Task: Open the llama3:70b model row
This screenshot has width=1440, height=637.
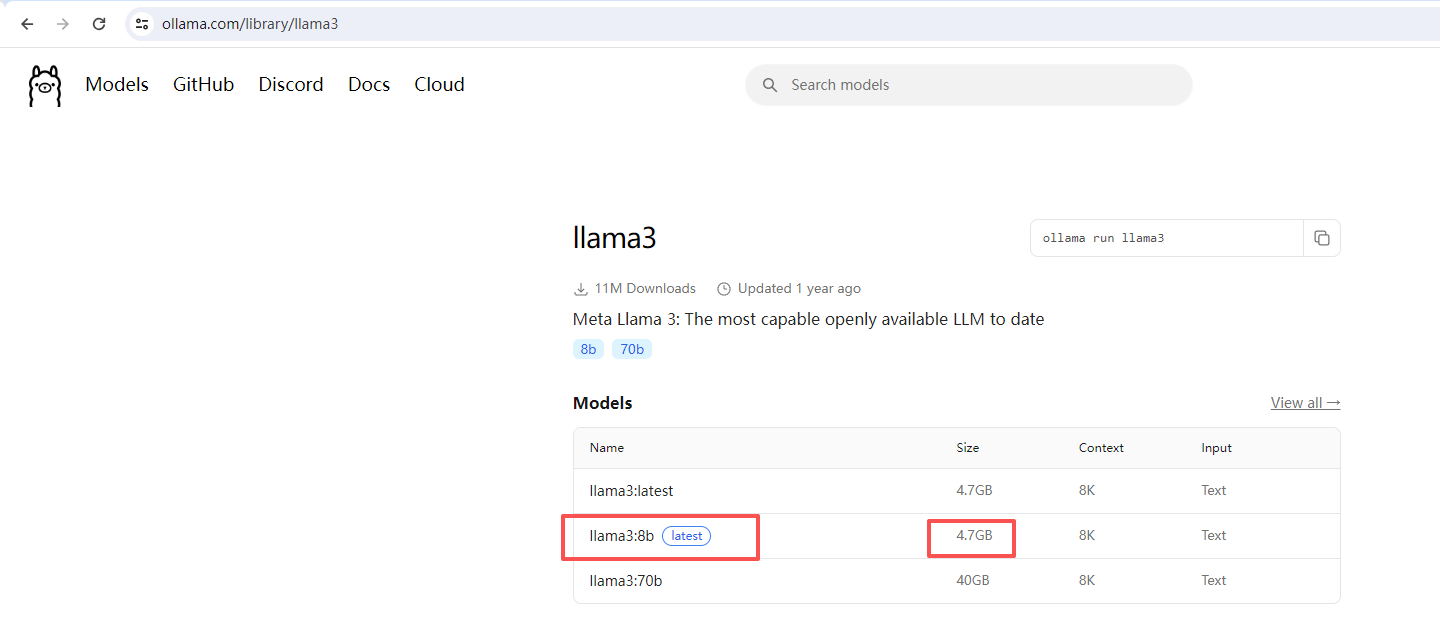Action: (625, 581)
